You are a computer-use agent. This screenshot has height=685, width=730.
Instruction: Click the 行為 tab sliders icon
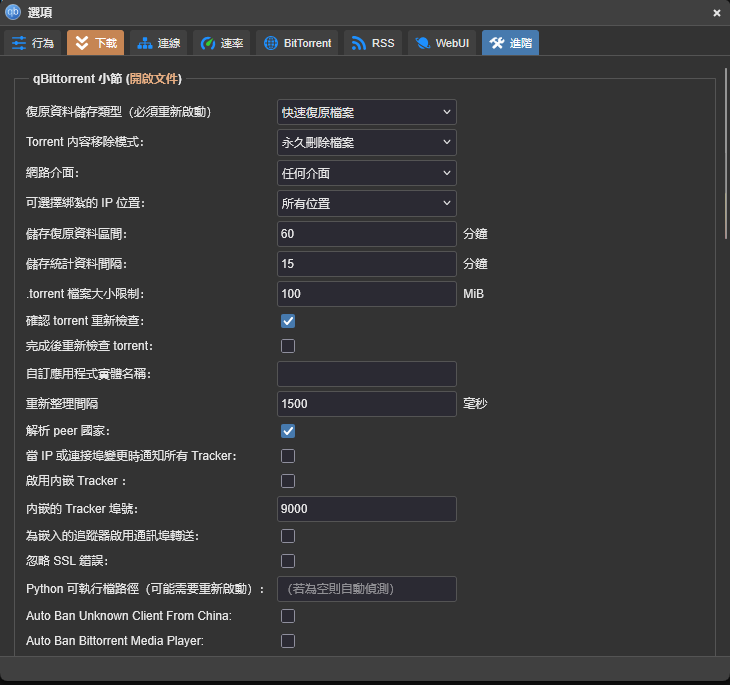point(19,43)
